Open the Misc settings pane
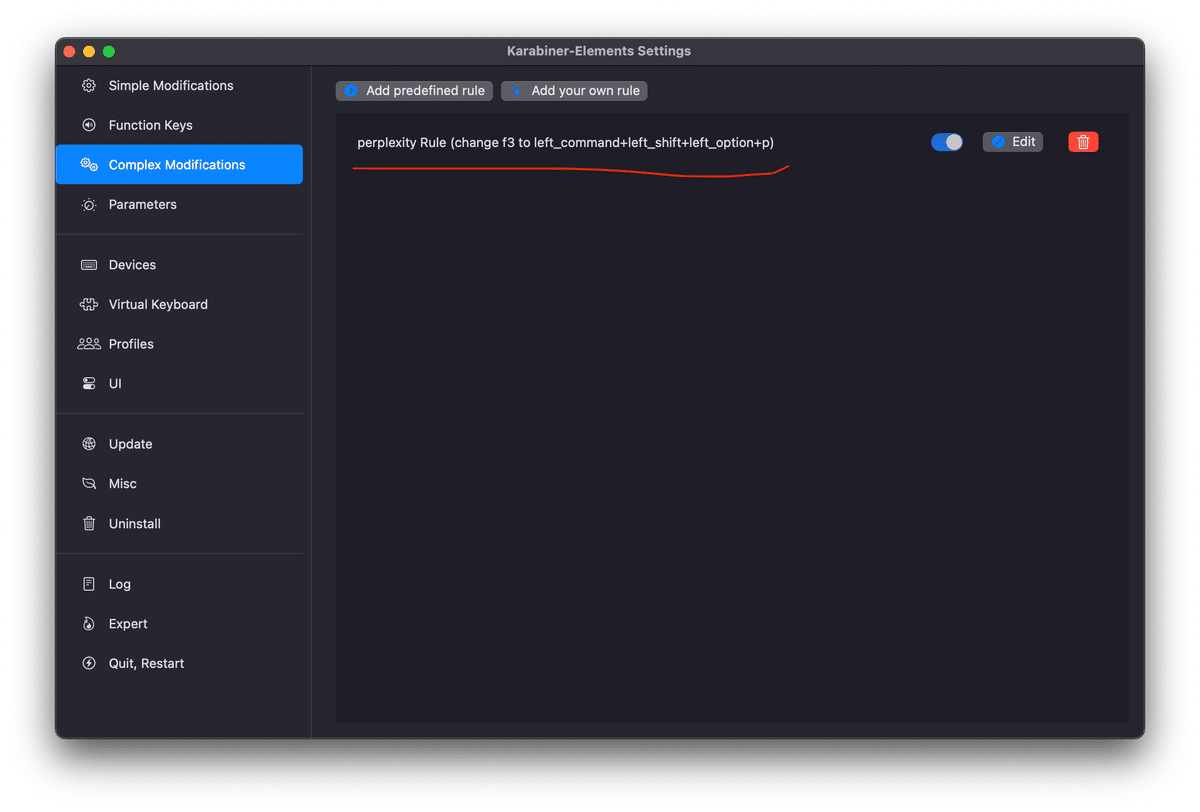The width and height of the screenshot is (1200, 812). [123, 484]
